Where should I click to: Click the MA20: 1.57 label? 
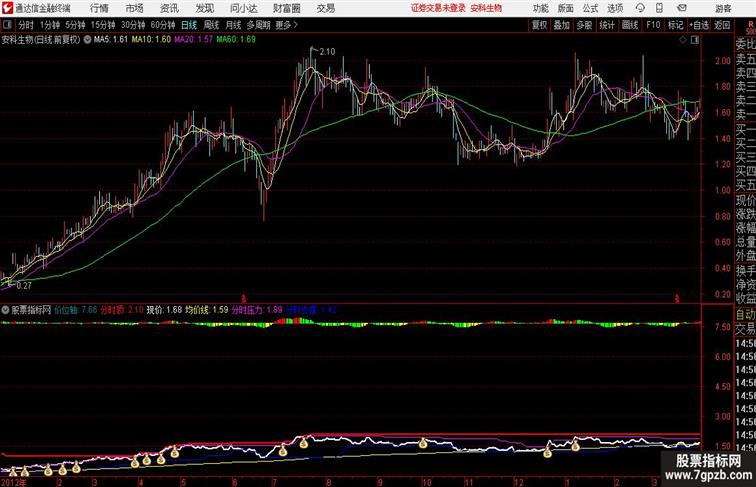click(x=193, y=40)
